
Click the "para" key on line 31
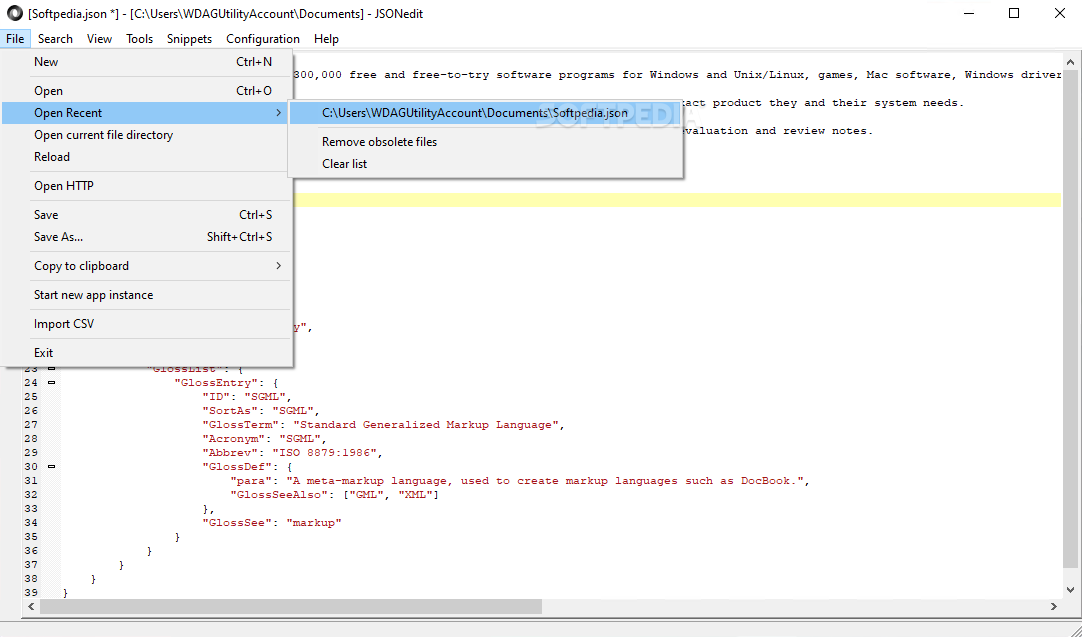[250, 480]
